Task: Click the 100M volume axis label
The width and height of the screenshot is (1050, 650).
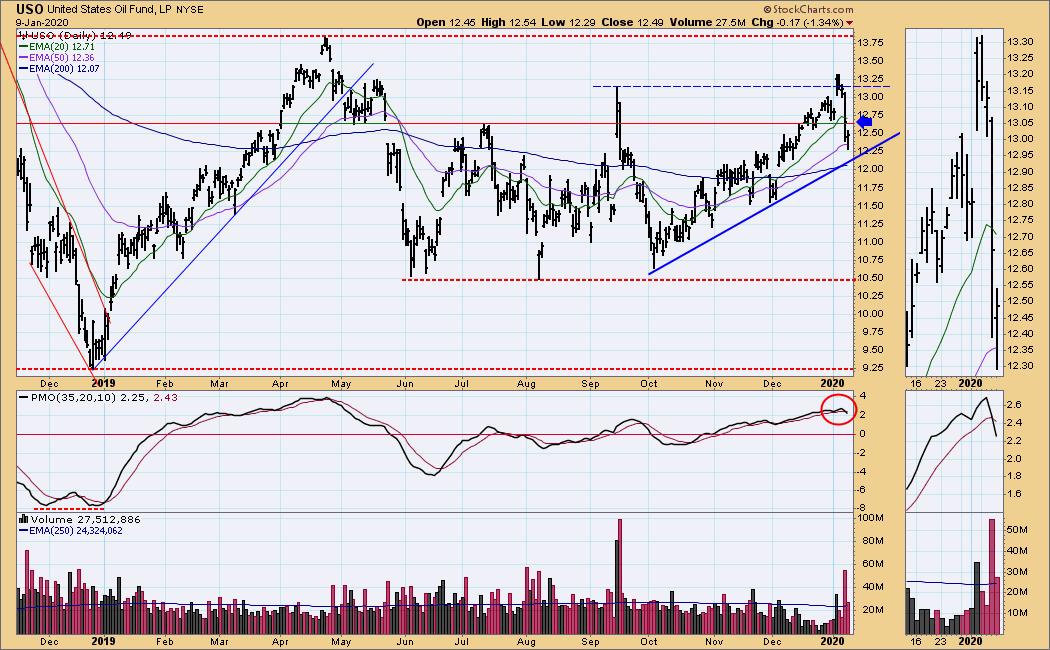Action: 871,518
